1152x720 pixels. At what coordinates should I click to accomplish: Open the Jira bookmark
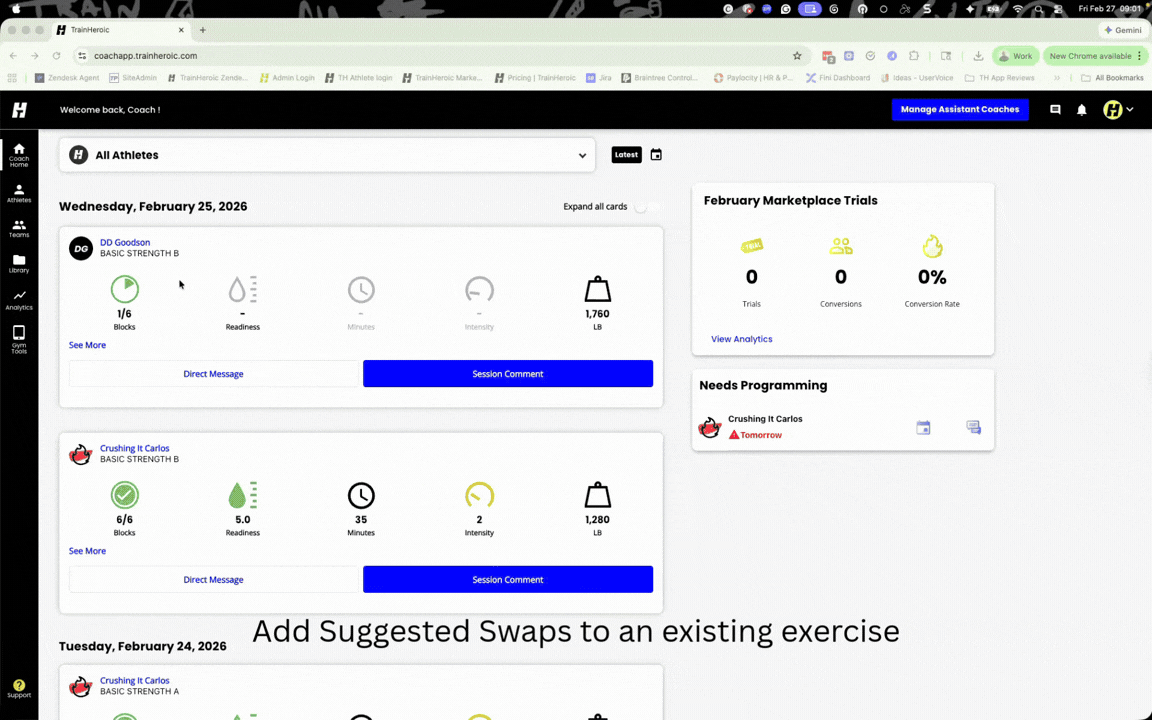tap(599, 78)
